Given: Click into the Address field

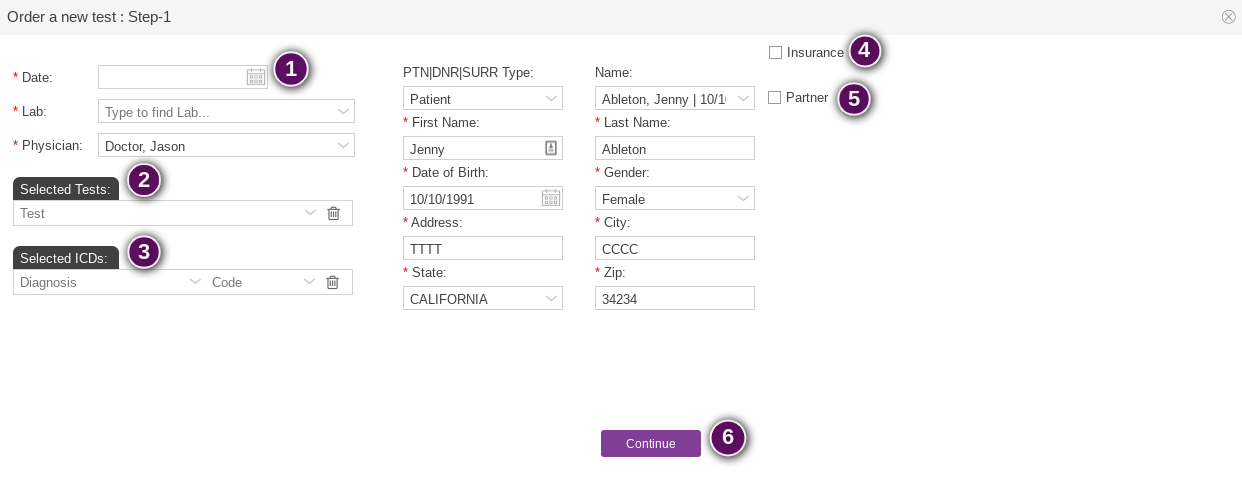Looking at the screenshot, I should click(482, 248).
